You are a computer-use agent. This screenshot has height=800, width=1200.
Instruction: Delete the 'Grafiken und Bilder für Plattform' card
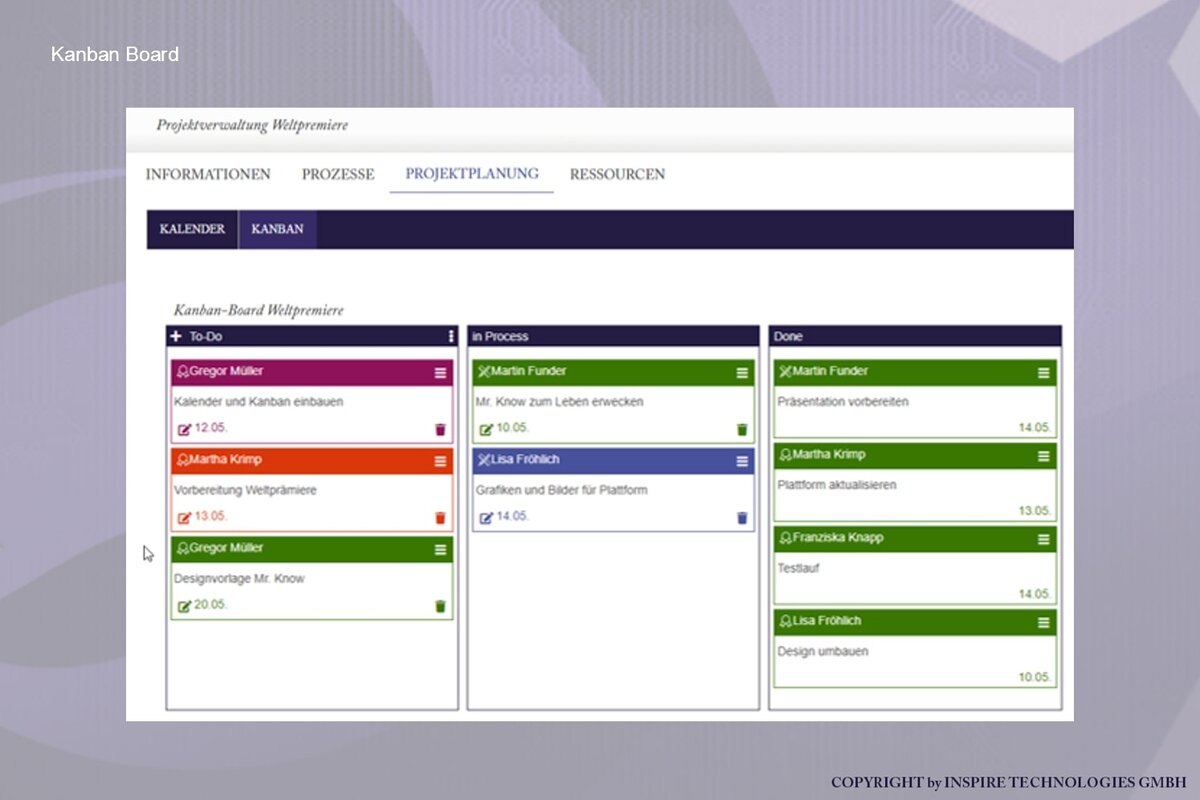click(x=742, y=518)
